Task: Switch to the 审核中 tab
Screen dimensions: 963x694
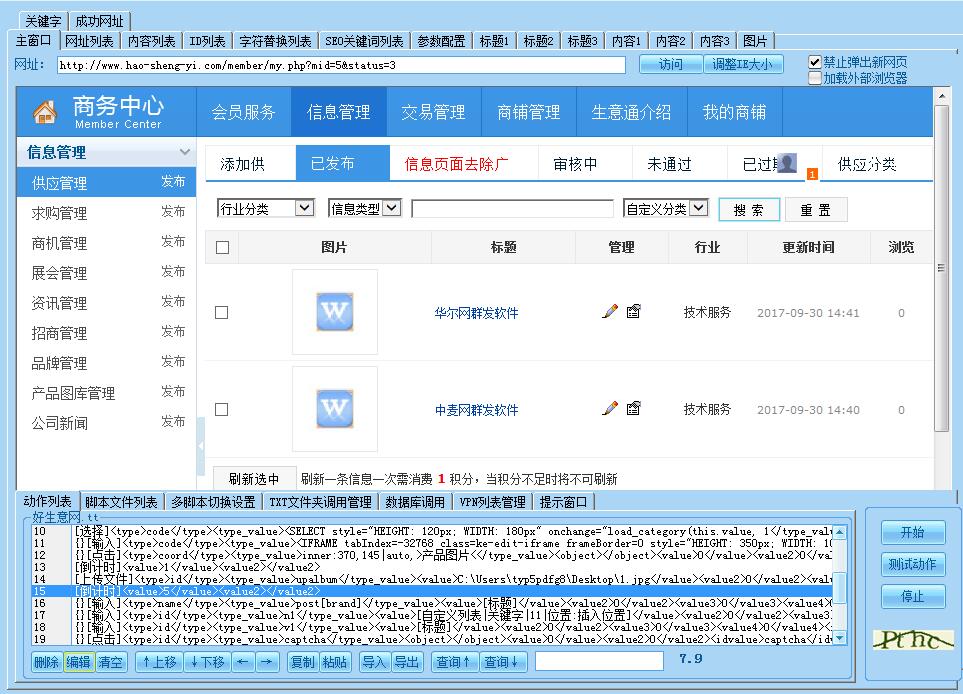Action: tap(575, 164)
